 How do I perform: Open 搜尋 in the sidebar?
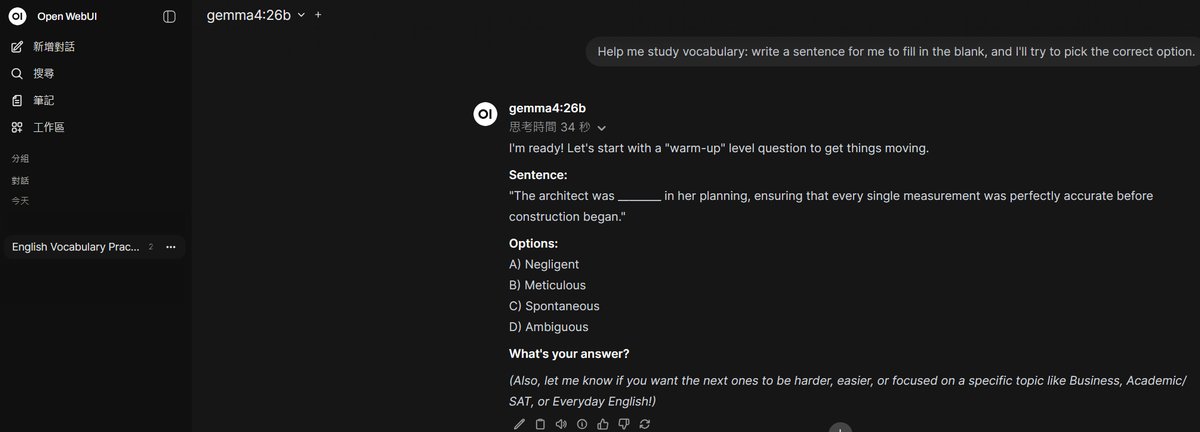click(x=43, y=74)
